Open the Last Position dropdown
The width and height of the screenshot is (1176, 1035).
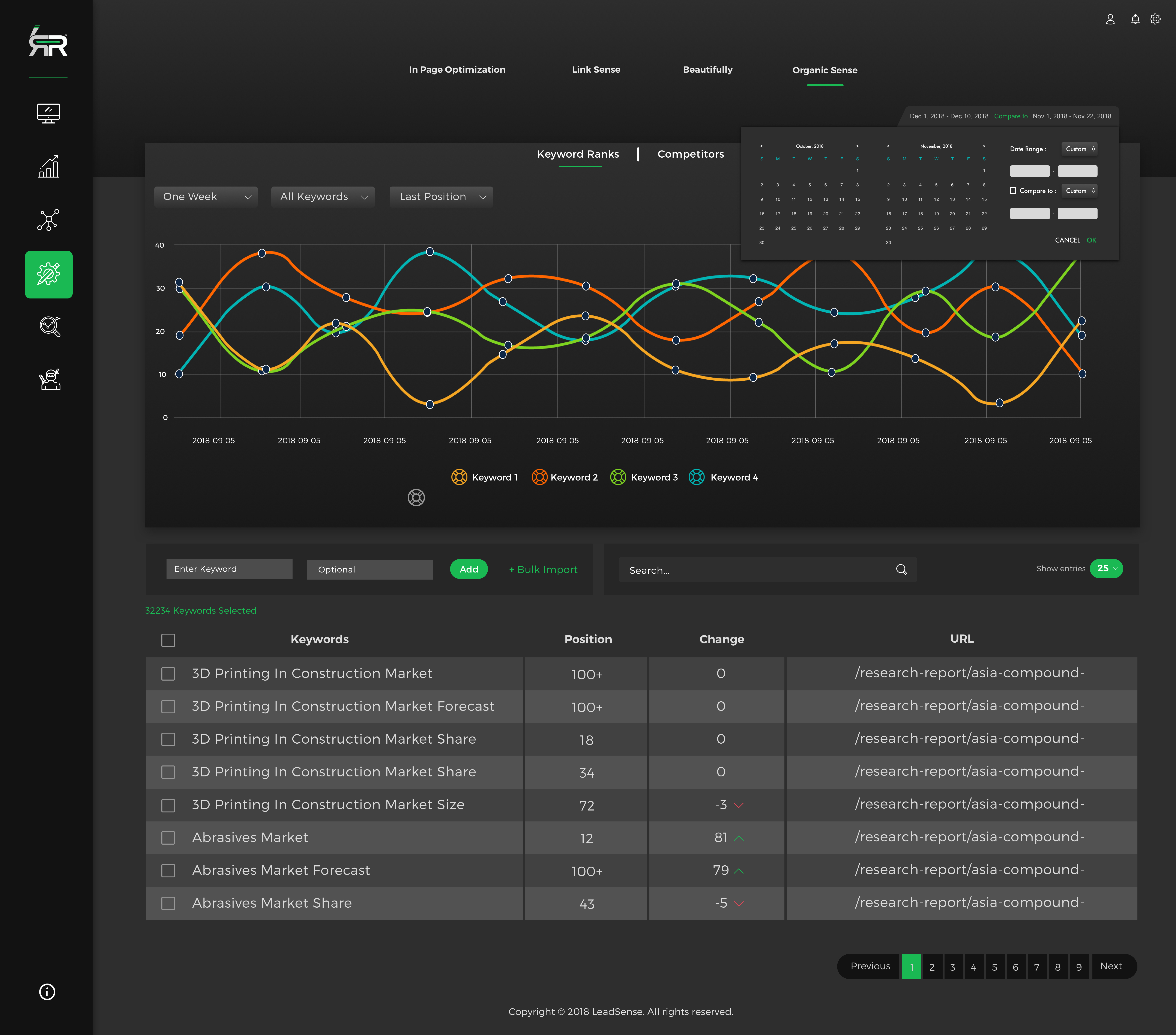(441, 197)
